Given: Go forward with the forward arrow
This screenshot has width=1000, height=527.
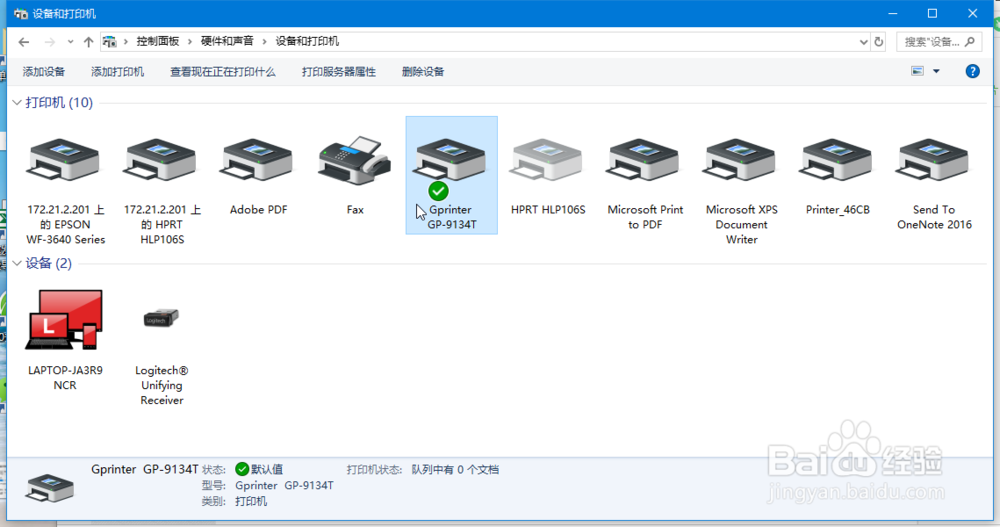Looking at the screenshot, I should coord(49,42).
